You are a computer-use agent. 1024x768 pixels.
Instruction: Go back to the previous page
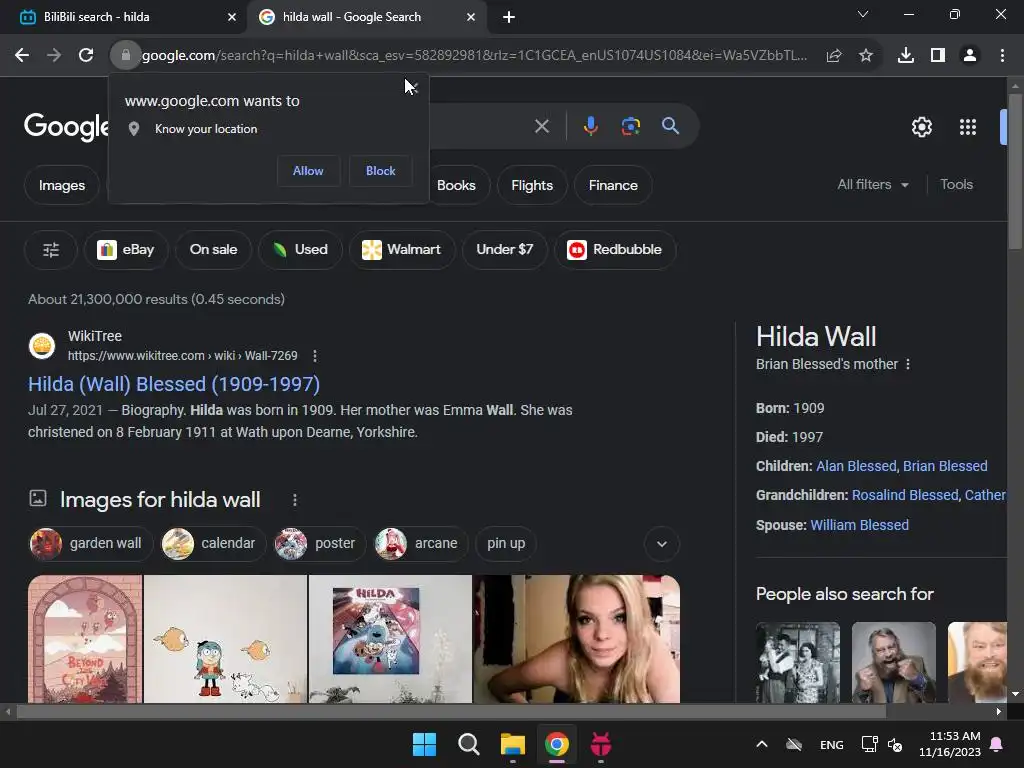(22, 56)
